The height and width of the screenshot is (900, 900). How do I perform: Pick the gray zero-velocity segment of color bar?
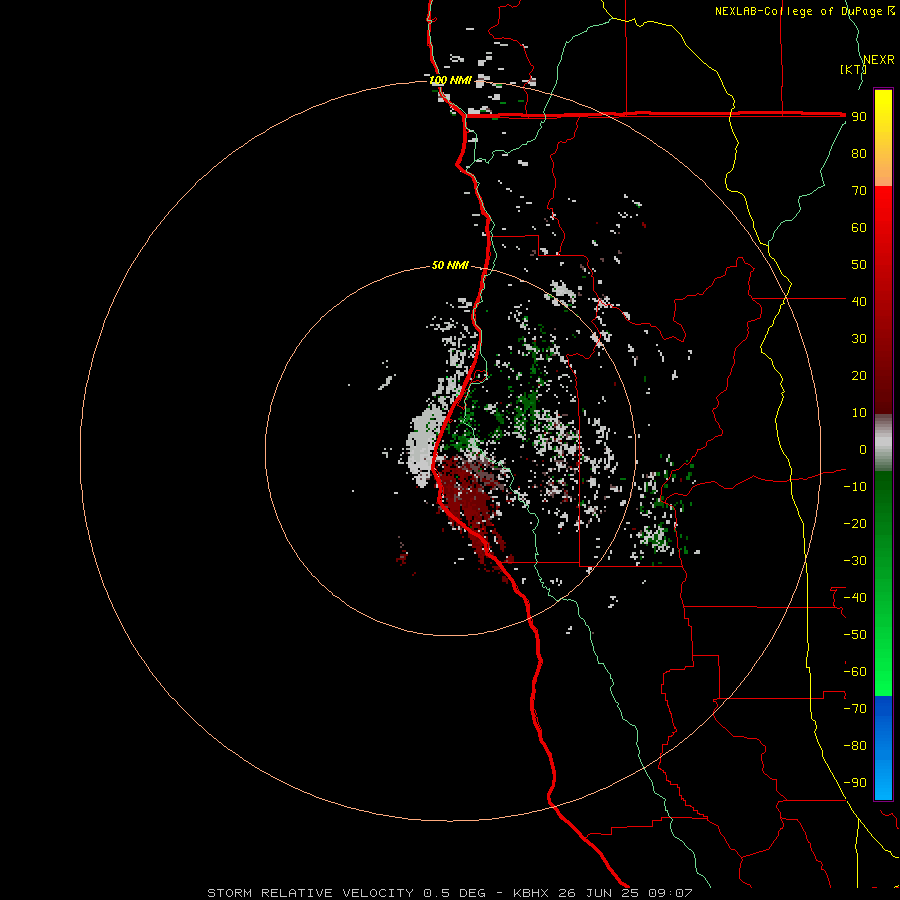[883, 443]
